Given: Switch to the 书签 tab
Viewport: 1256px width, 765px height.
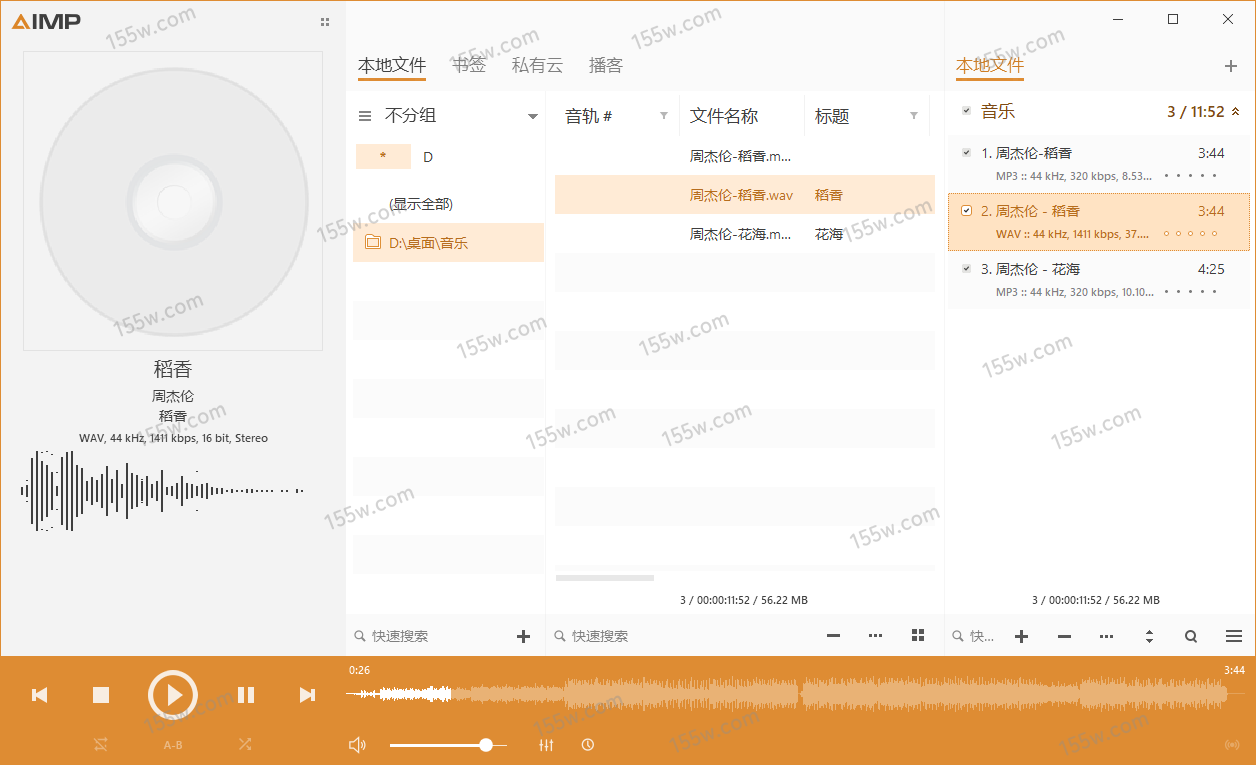Looking at the screenshot, I should (469, 65).
